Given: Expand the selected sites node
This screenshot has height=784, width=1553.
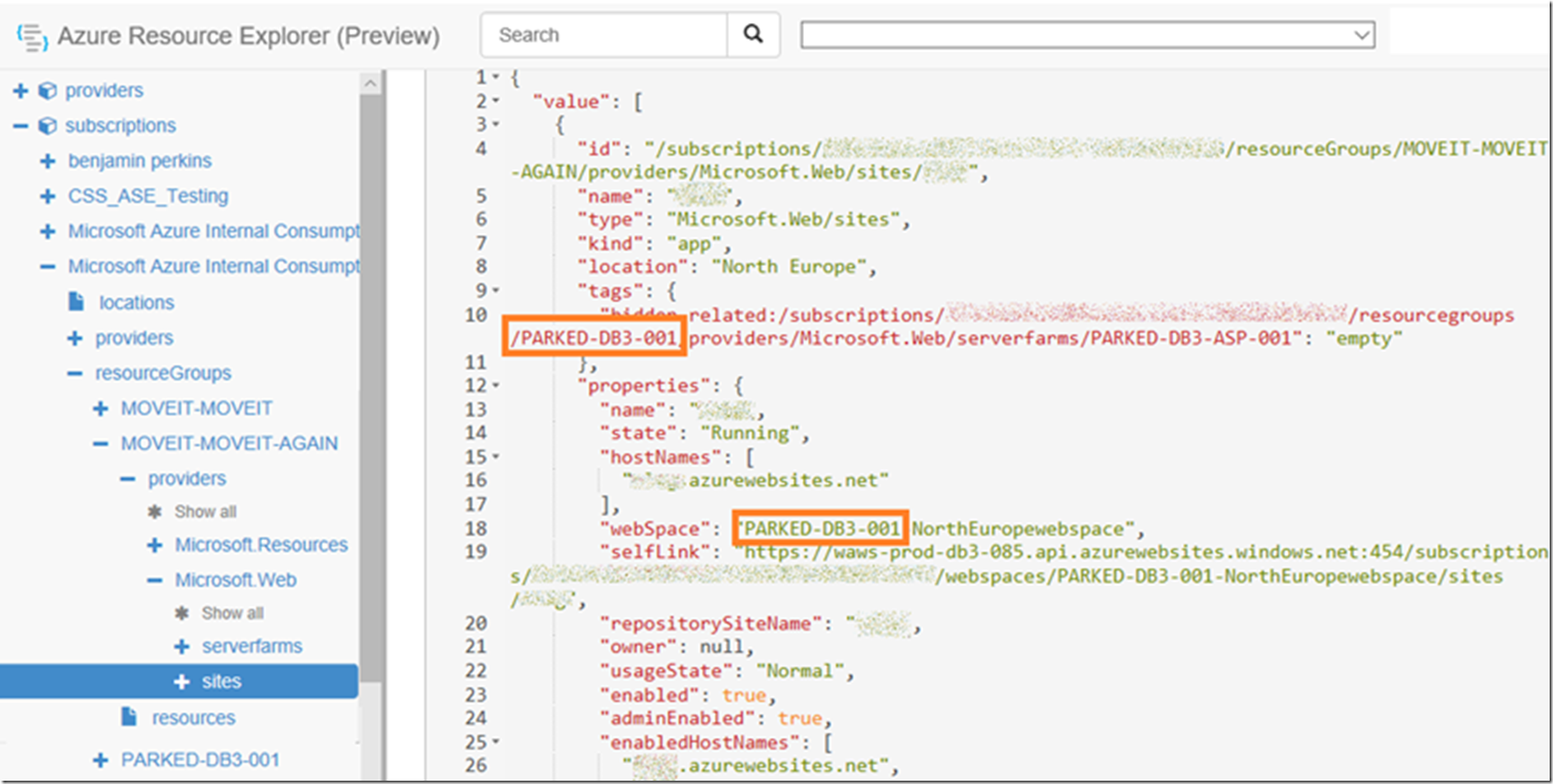Looking at the screenshot, I should click(x=181, y=682).
